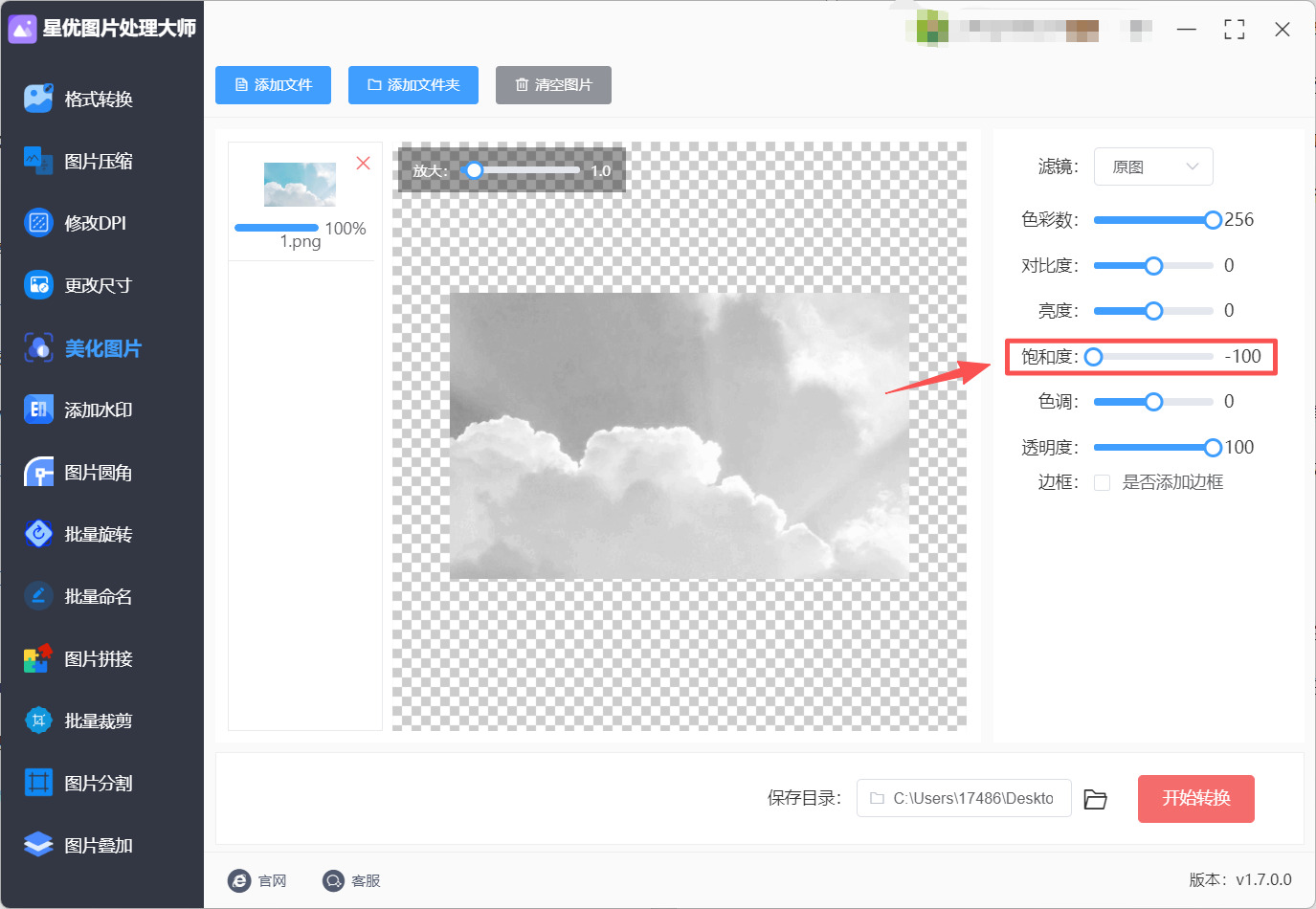
Task: Click the grayscale cloud preview image
Action: coord(680,436)
